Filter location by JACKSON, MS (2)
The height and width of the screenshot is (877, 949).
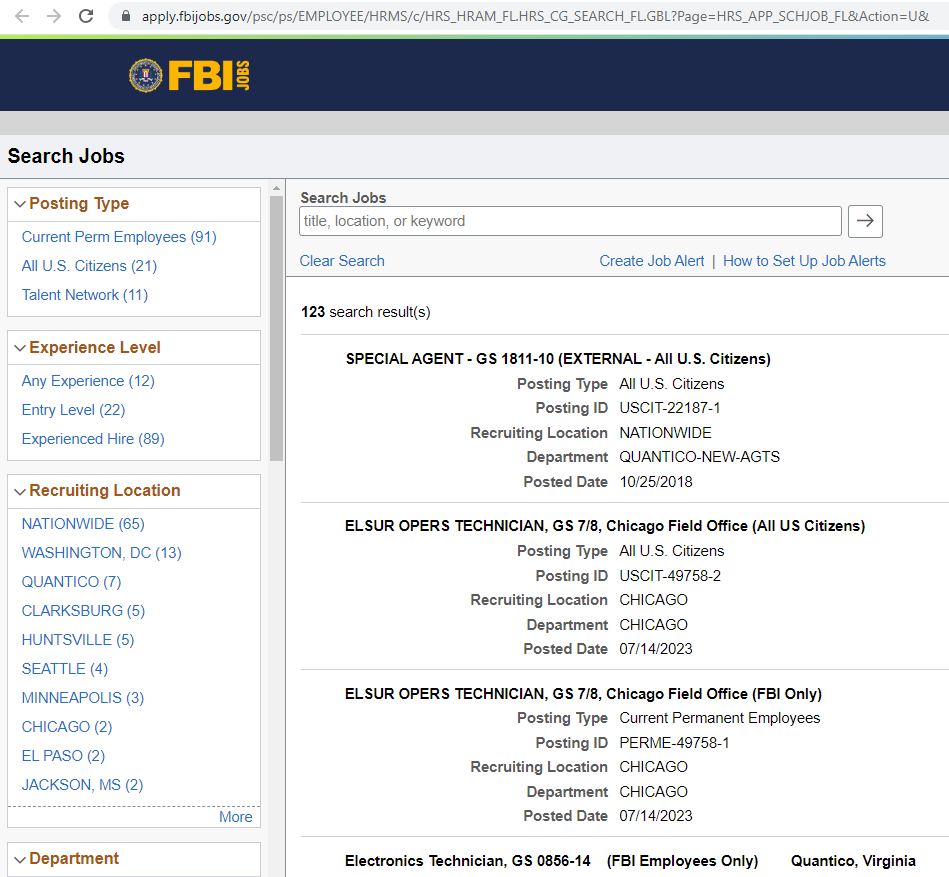coord(82,786)
